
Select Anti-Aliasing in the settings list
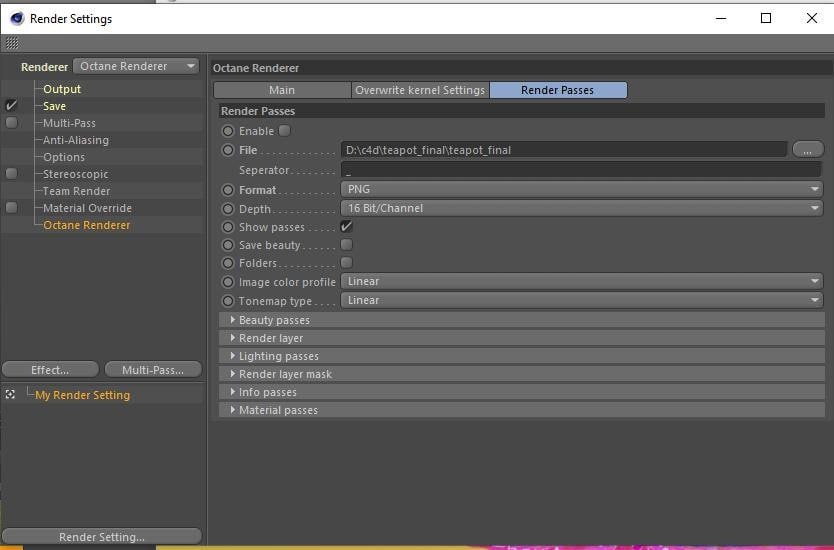coord(76,140)
